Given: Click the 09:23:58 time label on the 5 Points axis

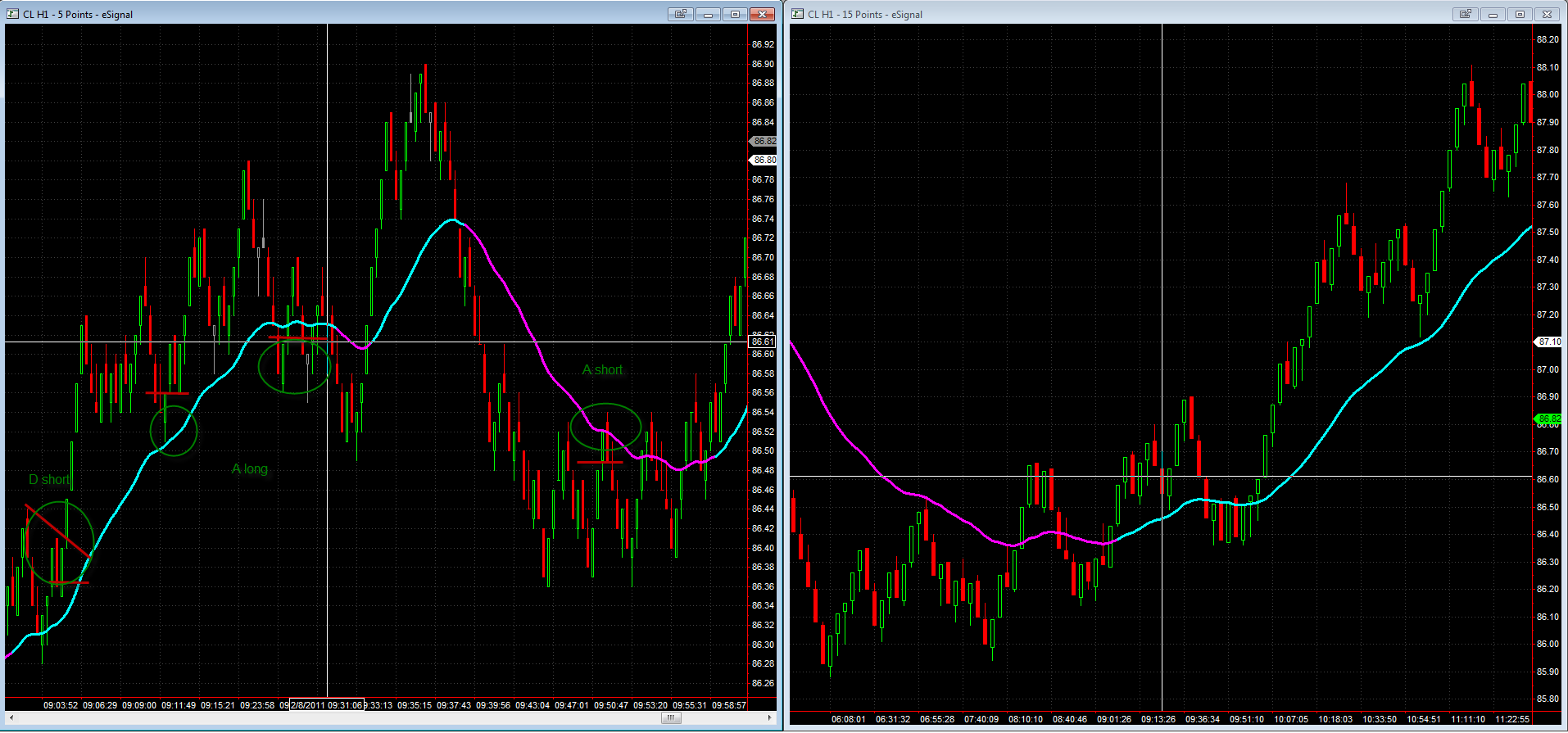Looking at the screenshot, I should 257,705.
